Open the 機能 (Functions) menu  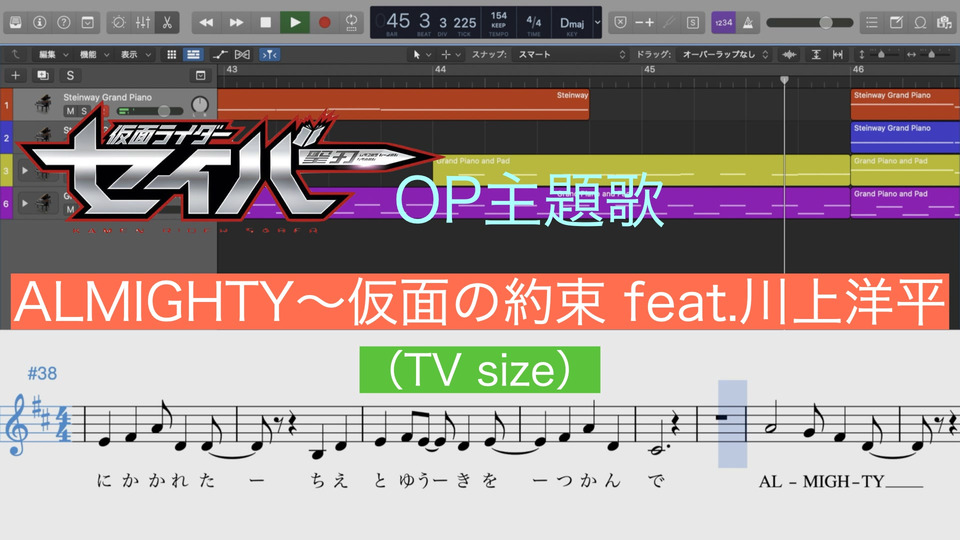tap(94, 54)
